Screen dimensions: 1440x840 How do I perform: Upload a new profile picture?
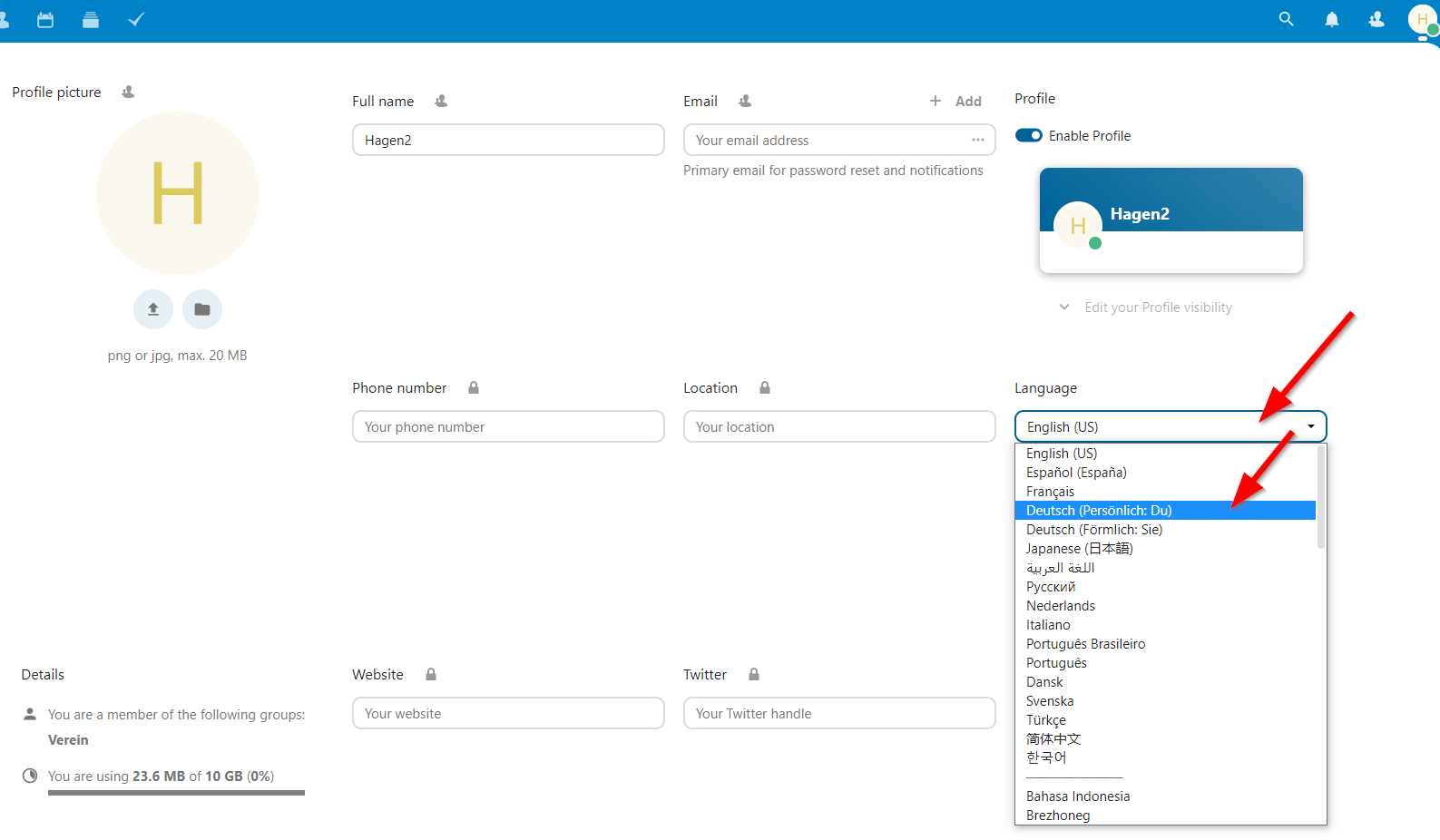[153, 309]
